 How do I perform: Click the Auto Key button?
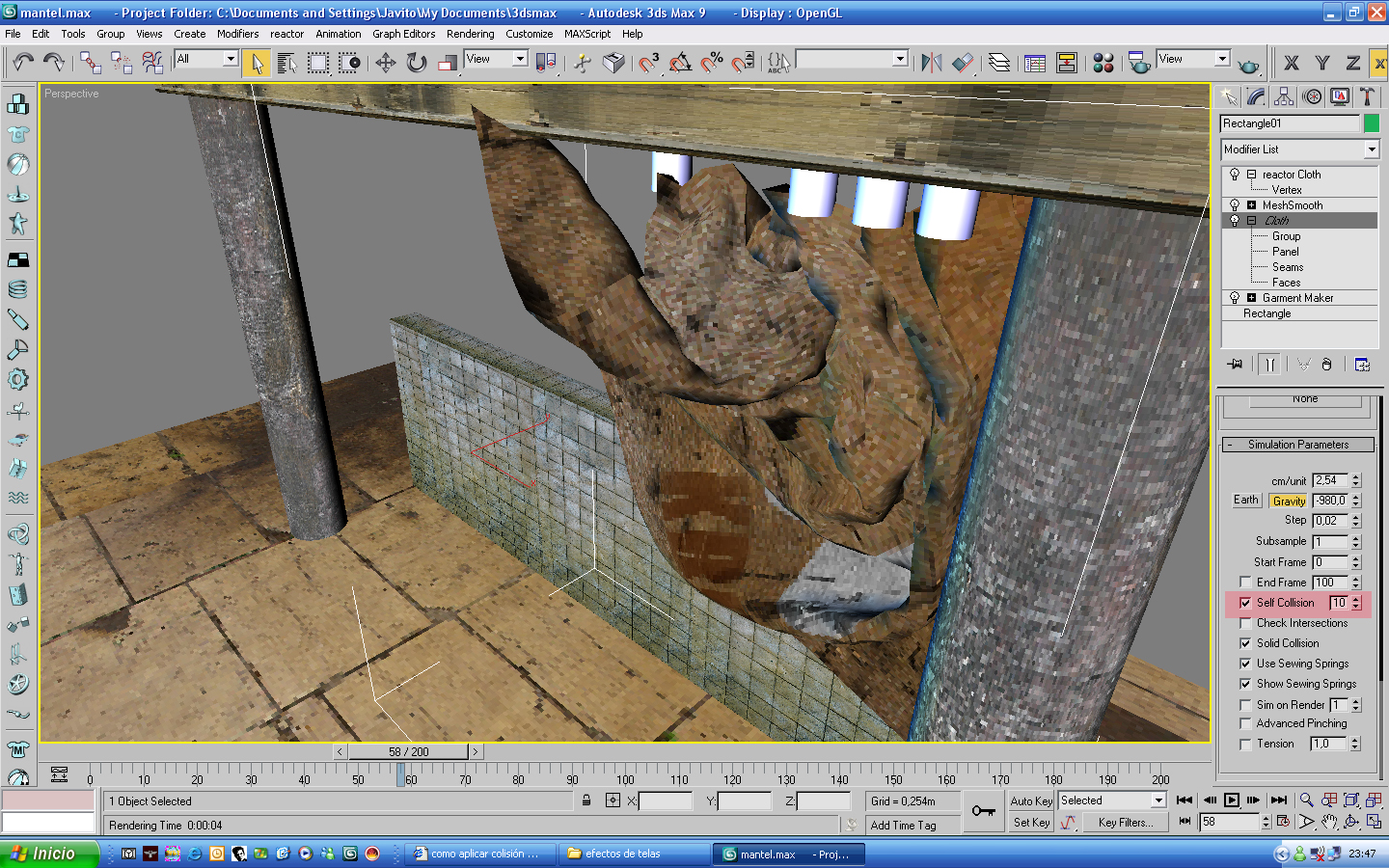click(x=1031, y=801)
